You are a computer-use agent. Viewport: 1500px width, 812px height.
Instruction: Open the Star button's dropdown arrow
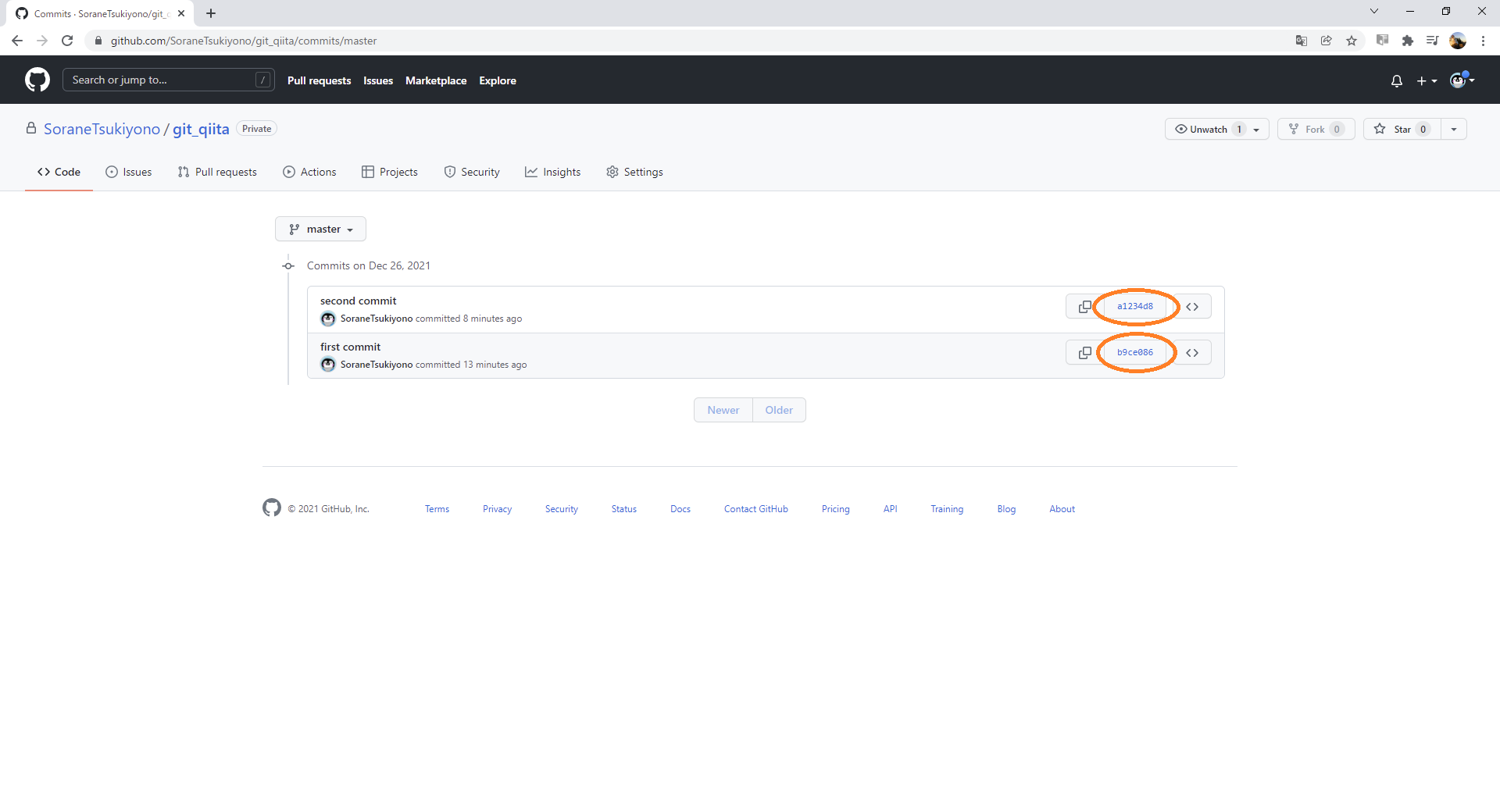point(1455,129)
